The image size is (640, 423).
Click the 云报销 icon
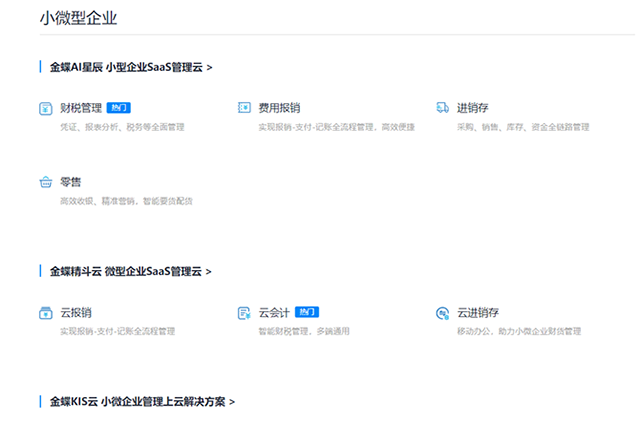click(46, 313)
